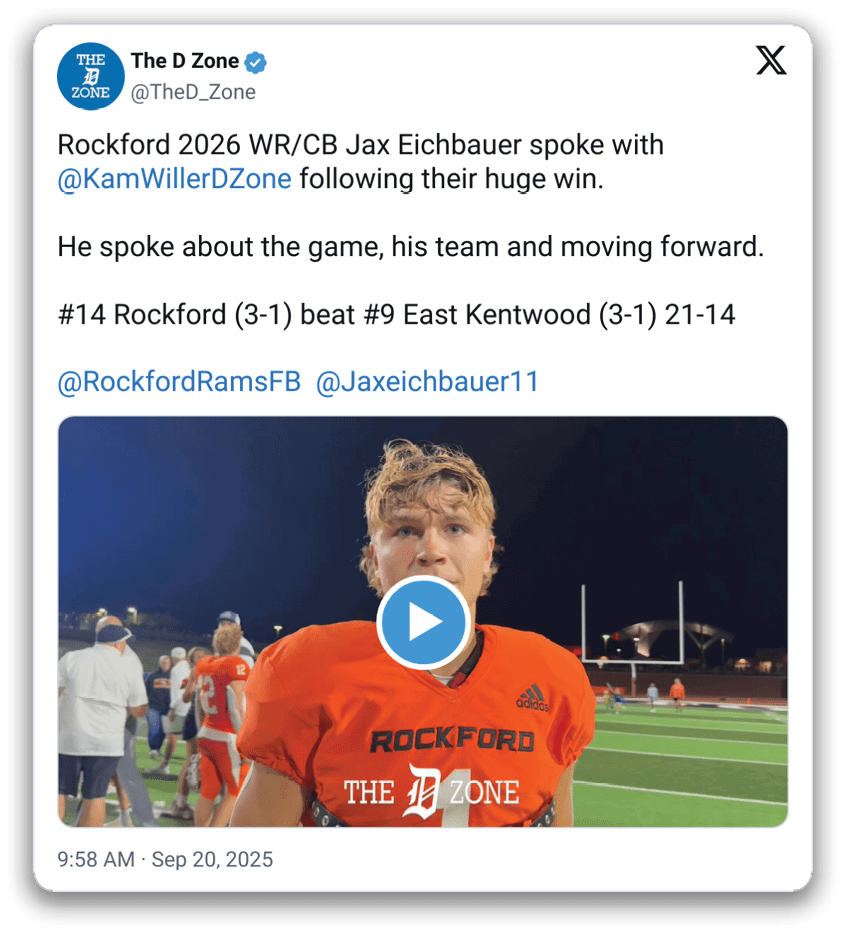The height and width of the screenshot is (934, 846).
Task: Visit the @Jaxeichbauer11 mention link
Action: coord(427,381)
